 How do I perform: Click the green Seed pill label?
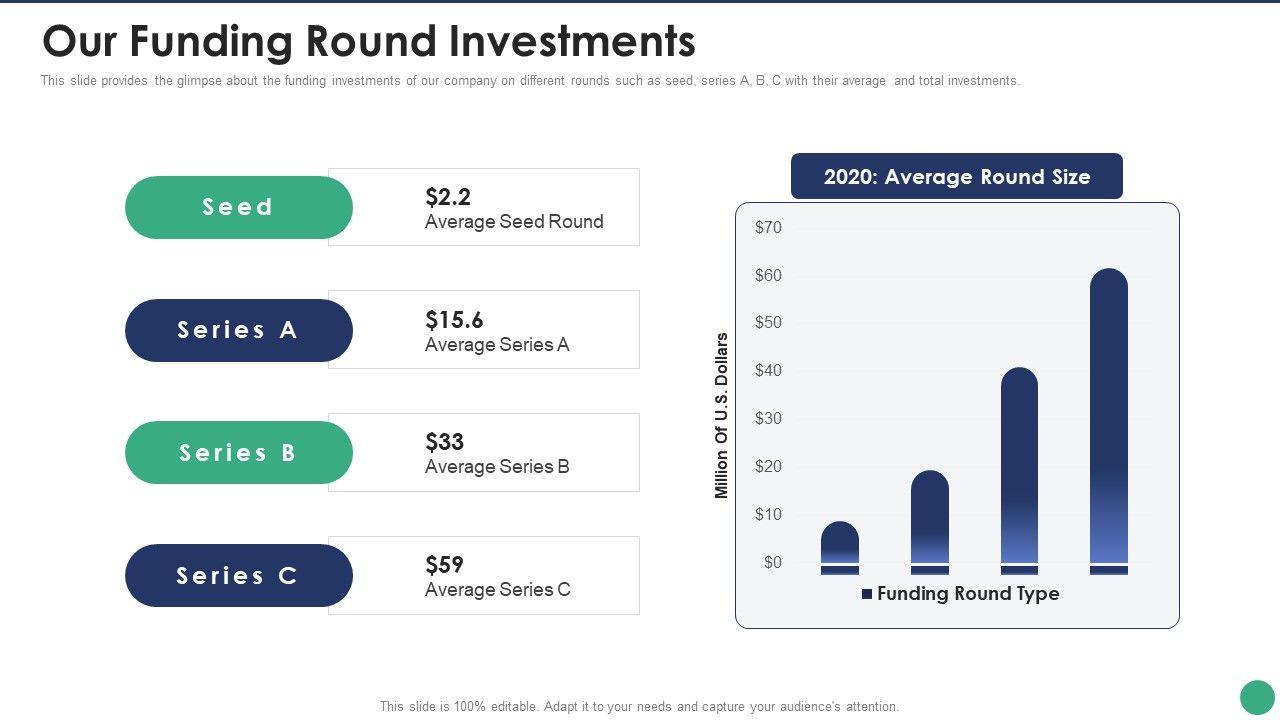click(x=238, y=207)
